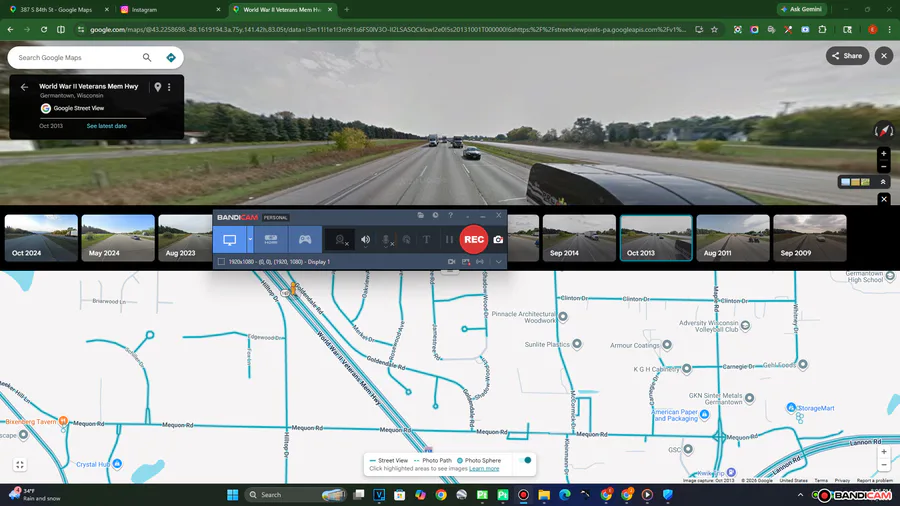
Task: Click the Street View compass
Action: (x=884, y=131)
